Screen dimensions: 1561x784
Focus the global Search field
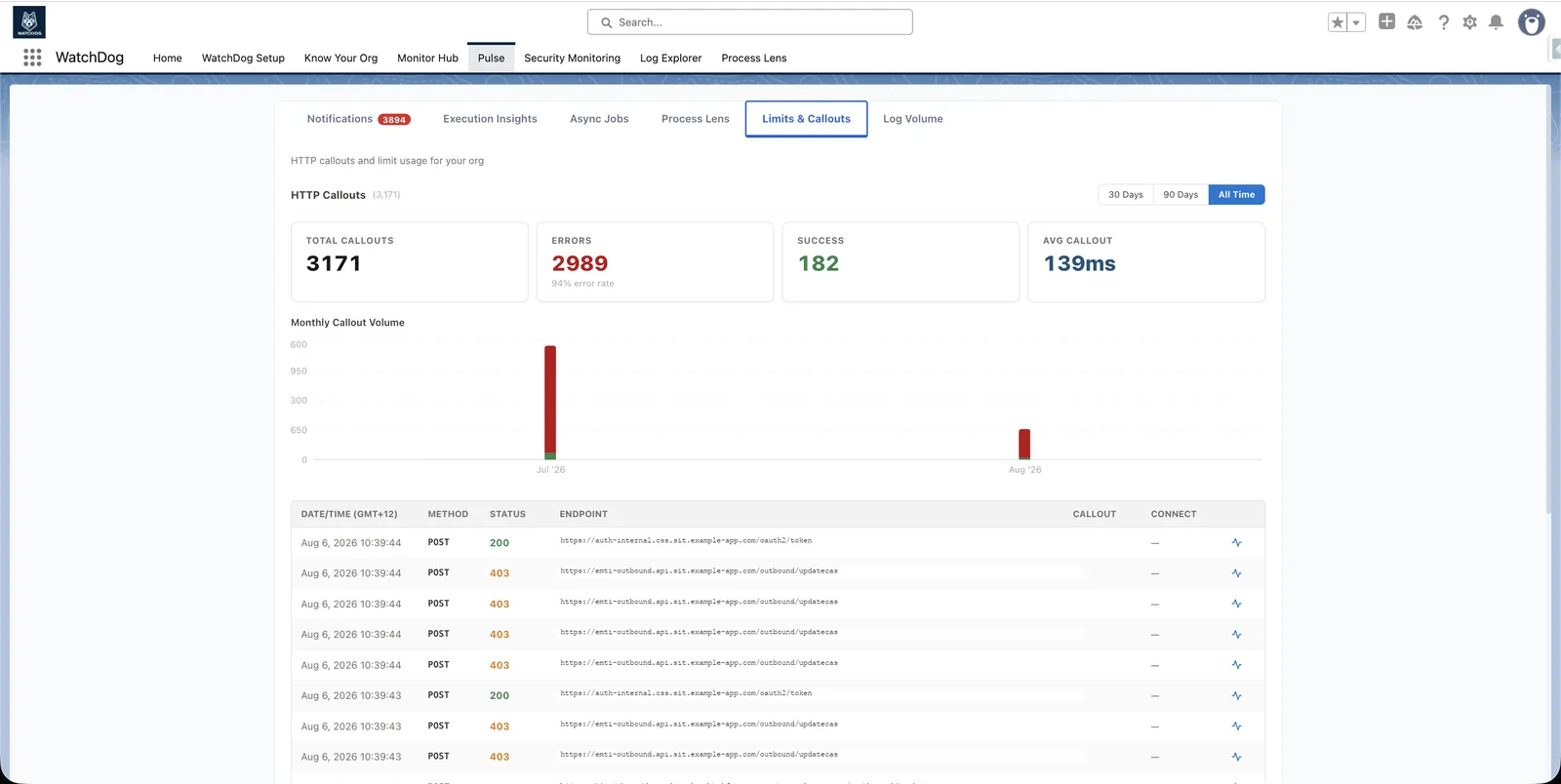coord(750,22)
